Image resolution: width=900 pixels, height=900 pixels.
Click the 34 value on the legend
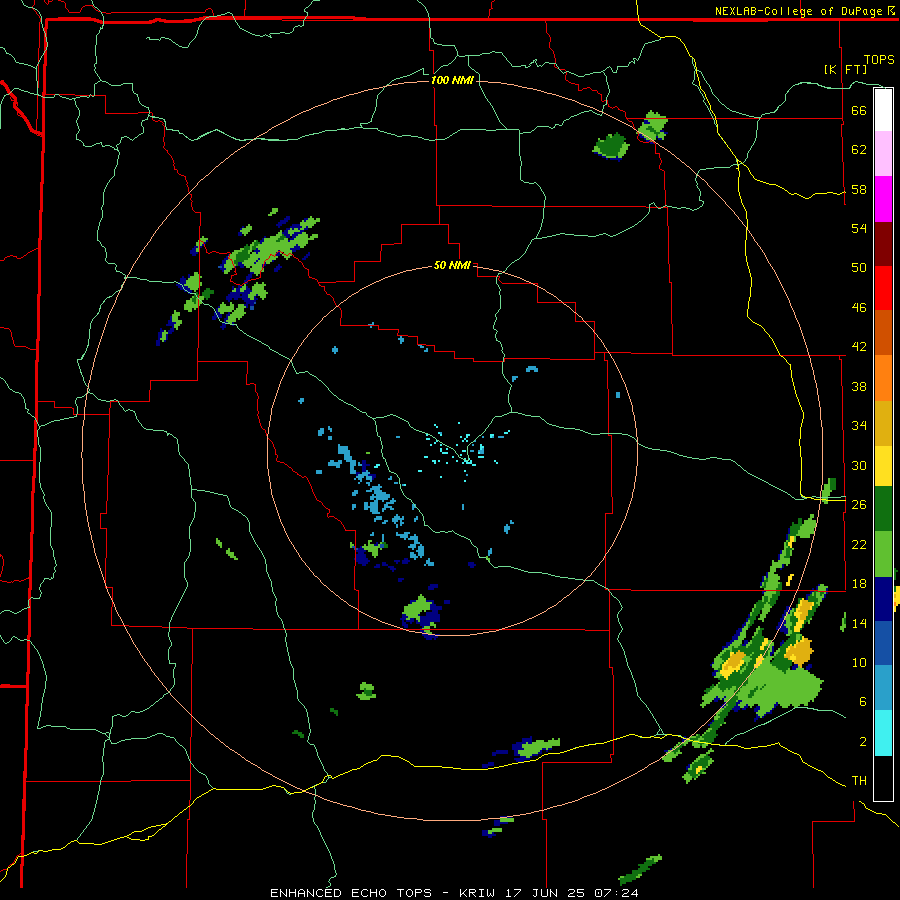pyautogui.click(x=859, y=425)
